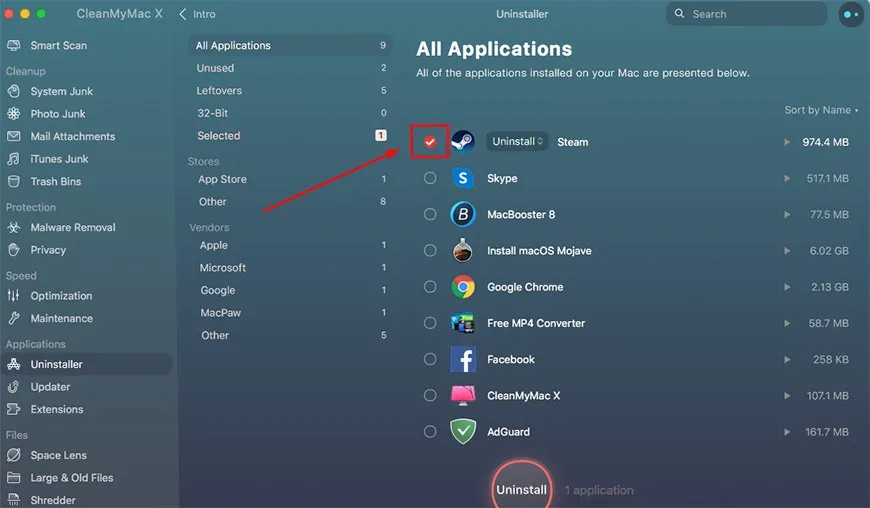The image size is (870, 508).
Task: Click the Trash Bins icon
Action: tap(14, 181)
